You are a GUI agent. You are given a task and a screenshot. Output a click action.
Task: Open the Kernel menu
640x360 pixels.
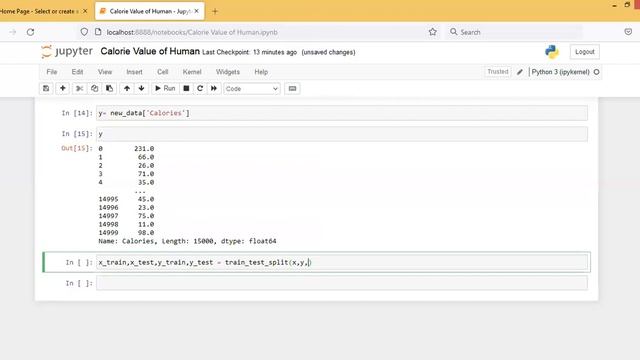click(192, 72)
